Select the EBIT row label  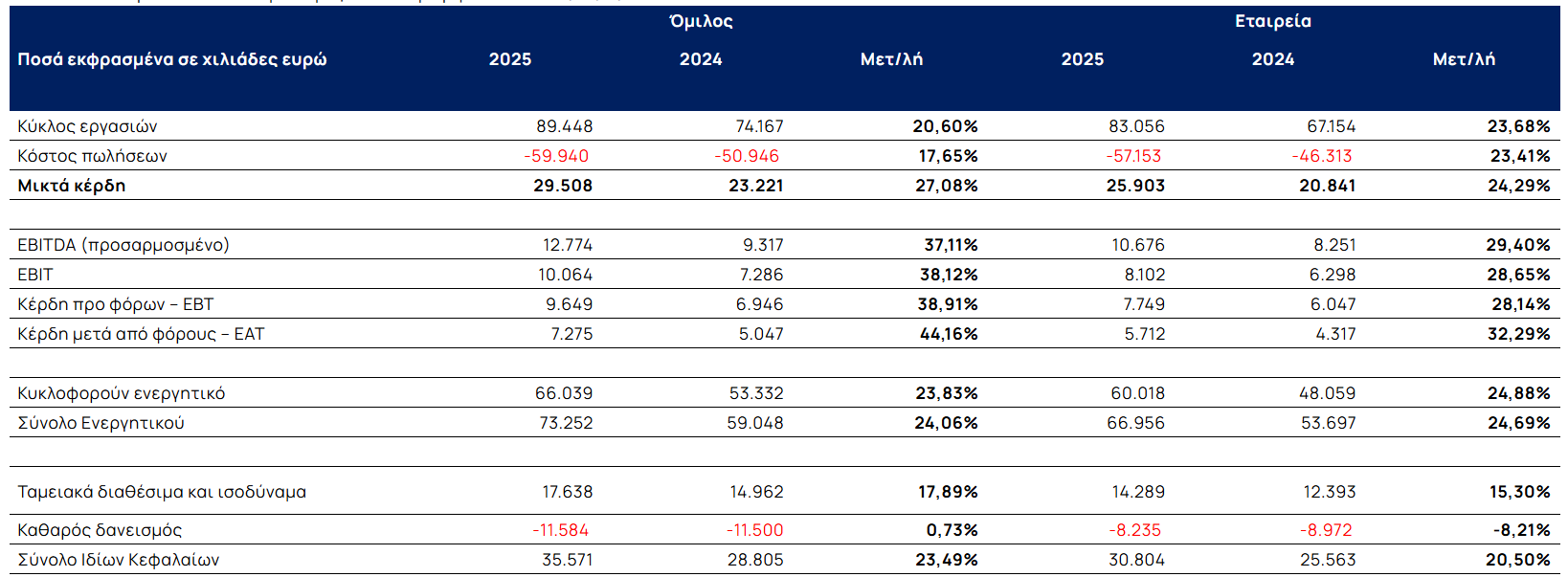pyautogui.click(x=35, y=275)
